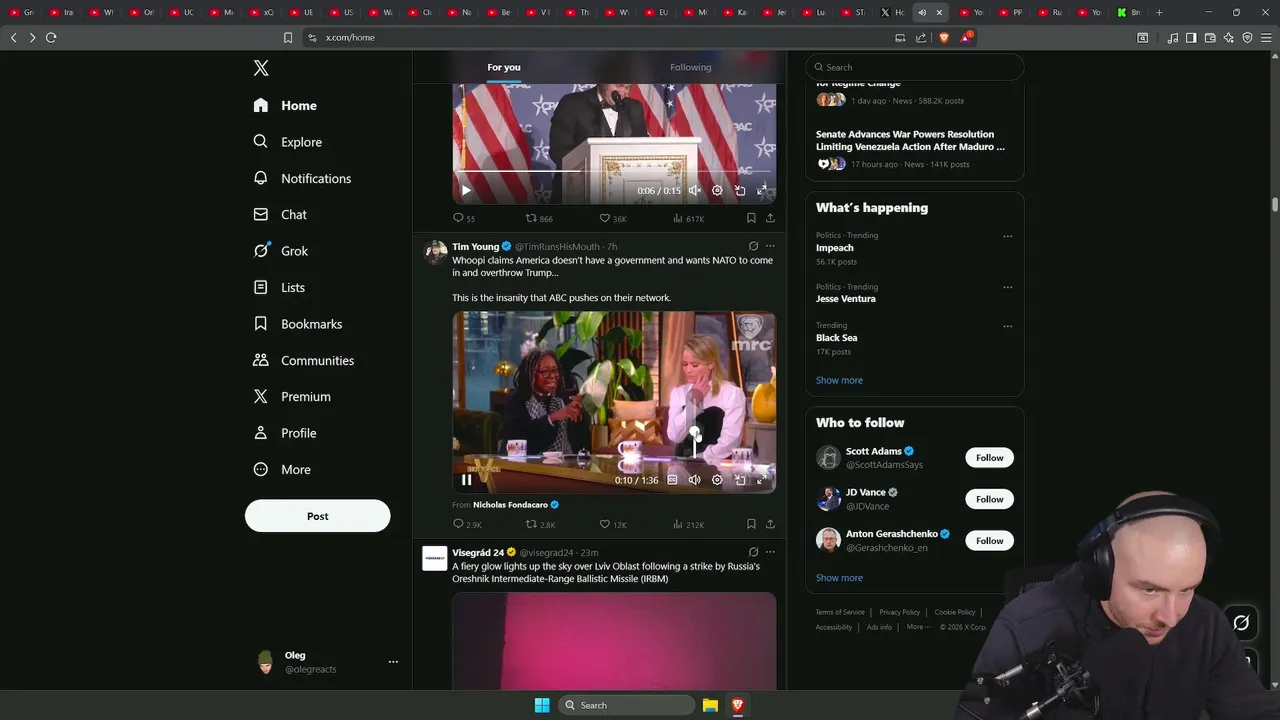
Task: Open the Brave Shields lion icon
Action: pyautogui.click(x=944, y=37)
